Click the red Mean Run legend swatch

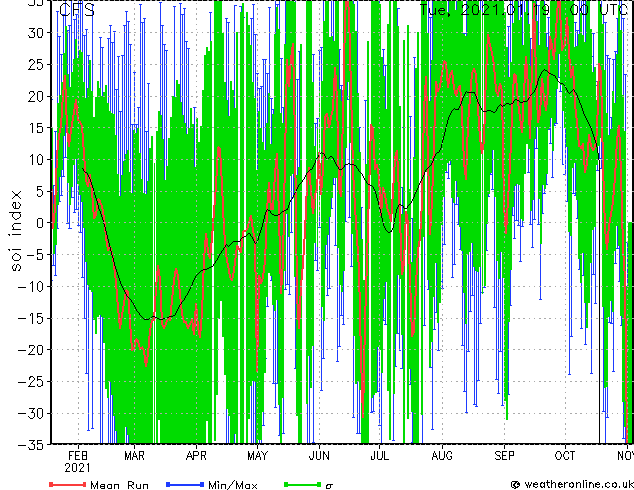click(x=68, y=484)
